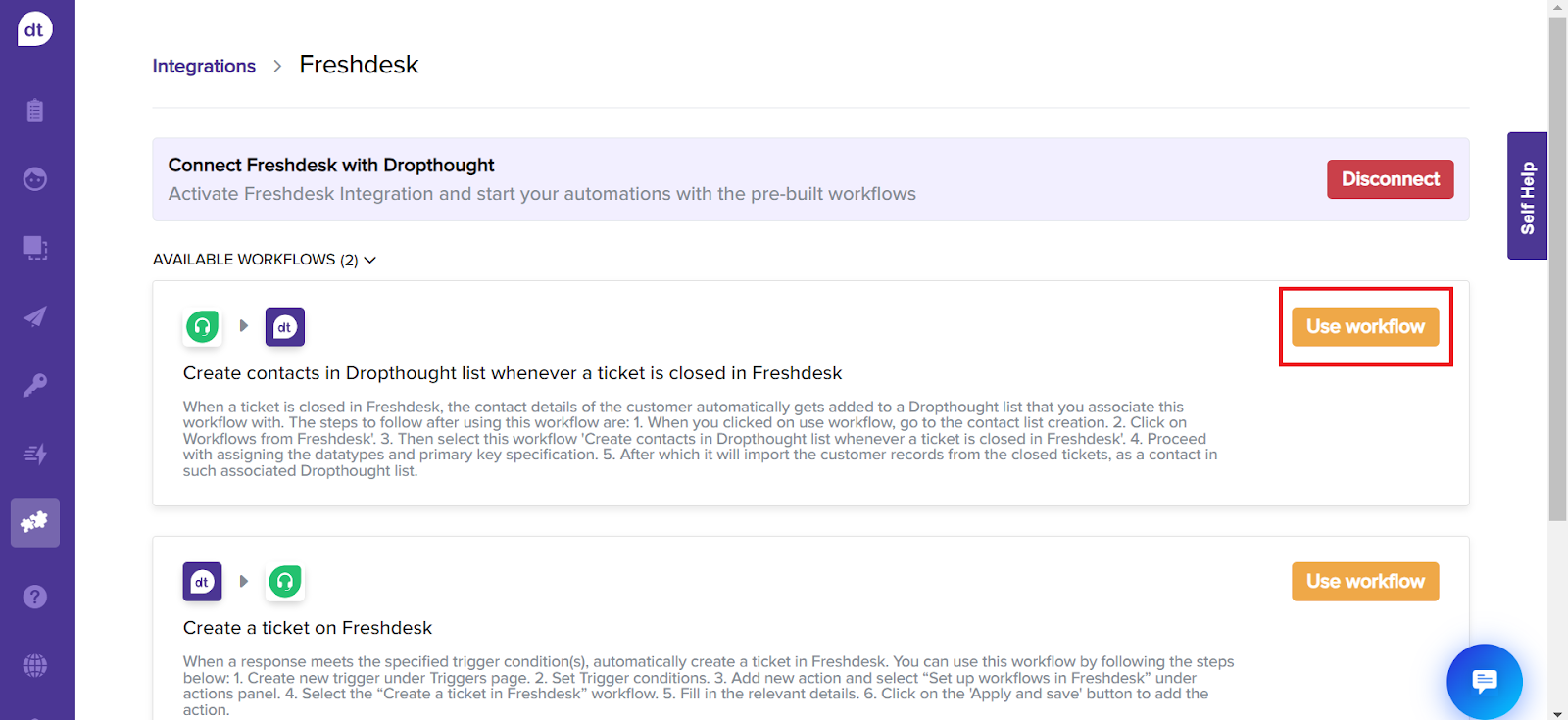This screenshot has height=720, width=1568.
Task: Use the Create a ticket workflow
Action: click(x=1365, y=582)
